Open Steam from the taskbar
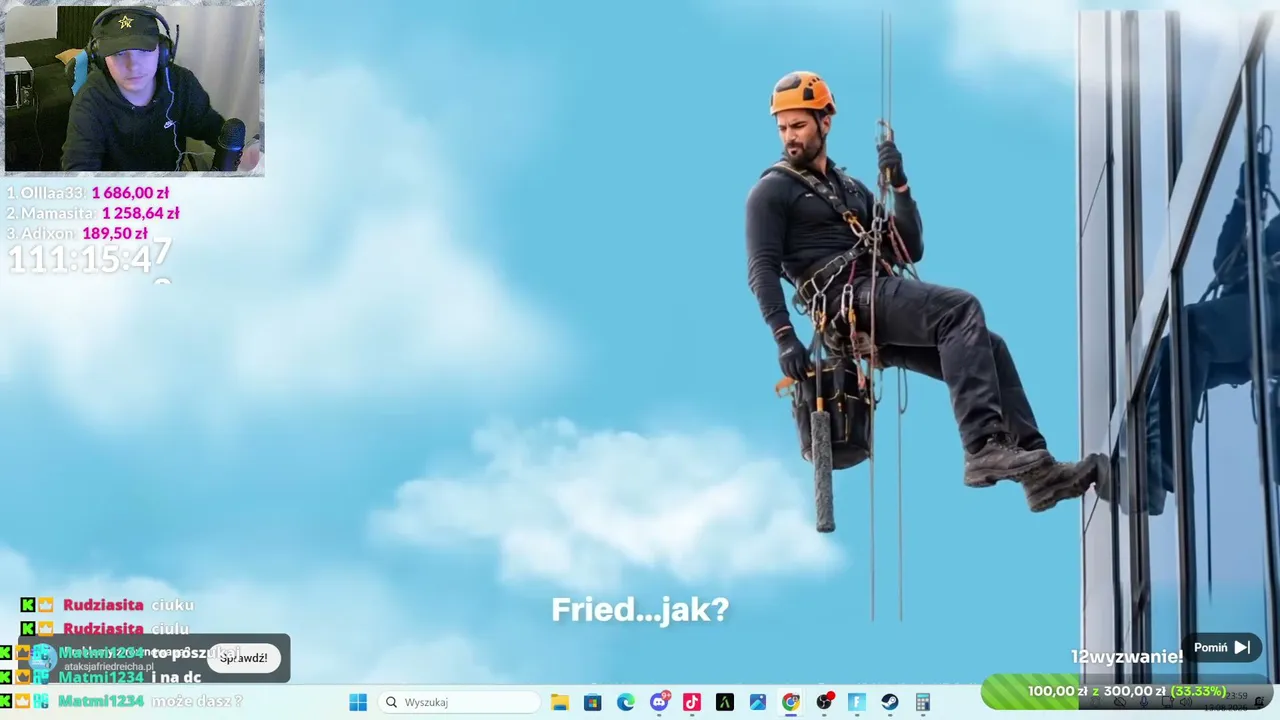This screenshot has height=720, width=1280. tap(890, 702)
